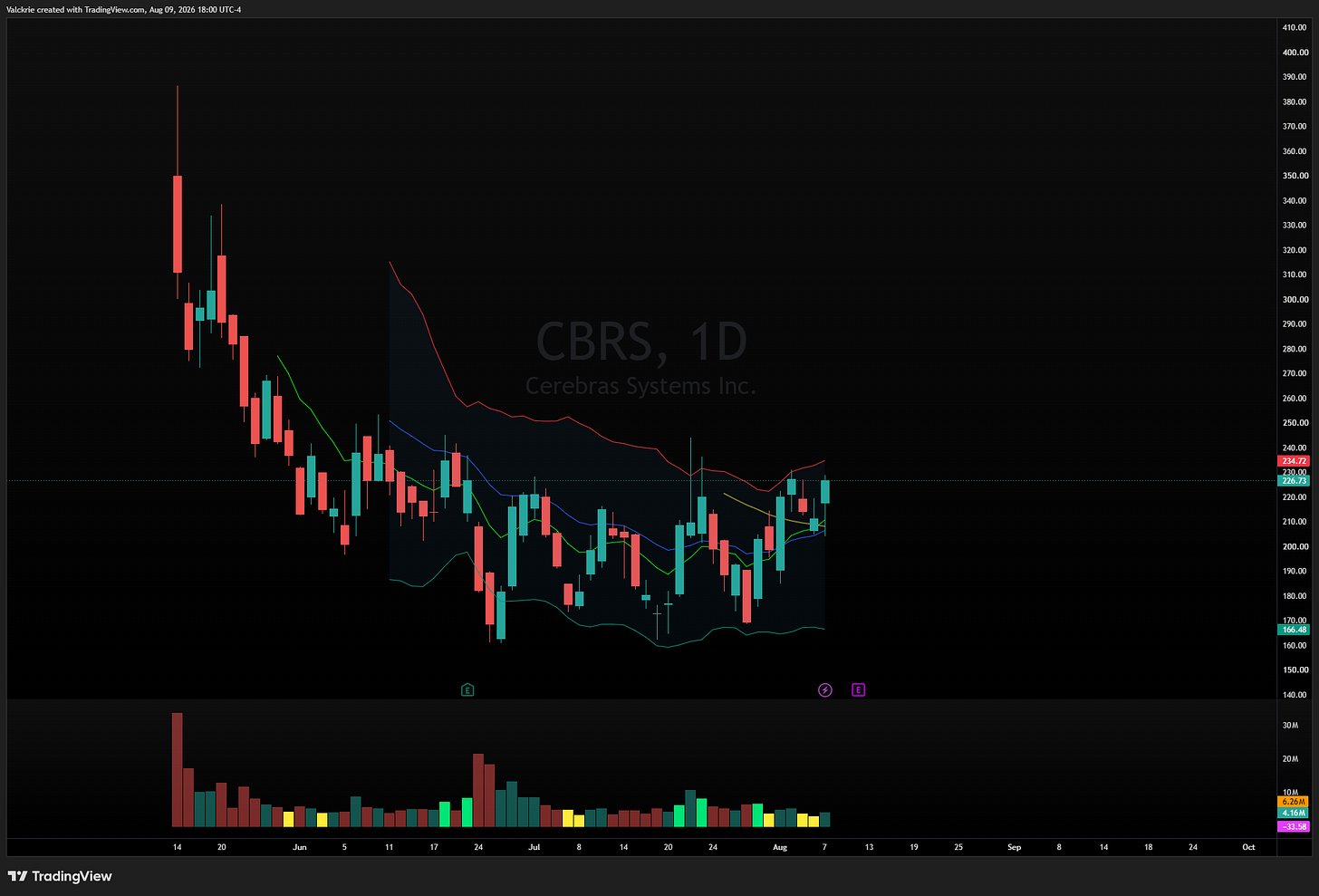Click date 17 on the time axis

pos(434,848)
